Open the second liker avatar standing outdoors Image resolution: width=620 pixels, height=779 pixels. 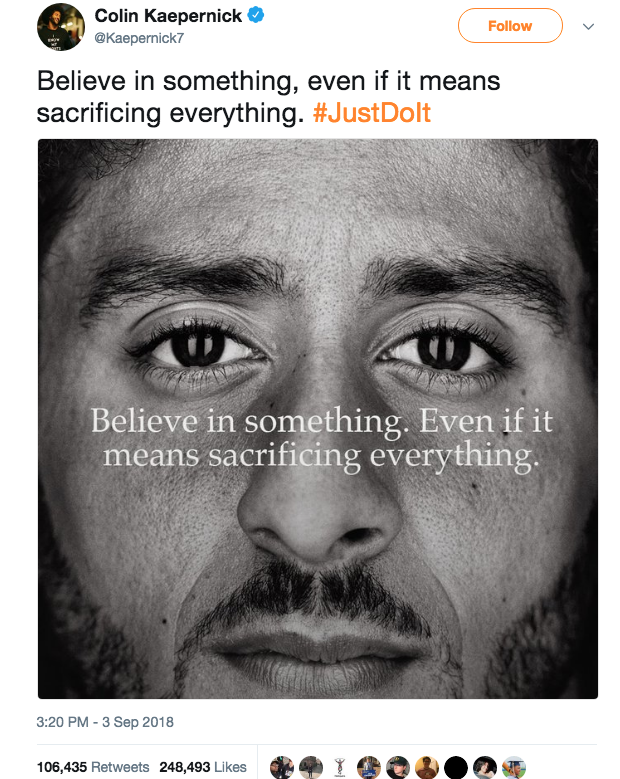tap(311, 768)
